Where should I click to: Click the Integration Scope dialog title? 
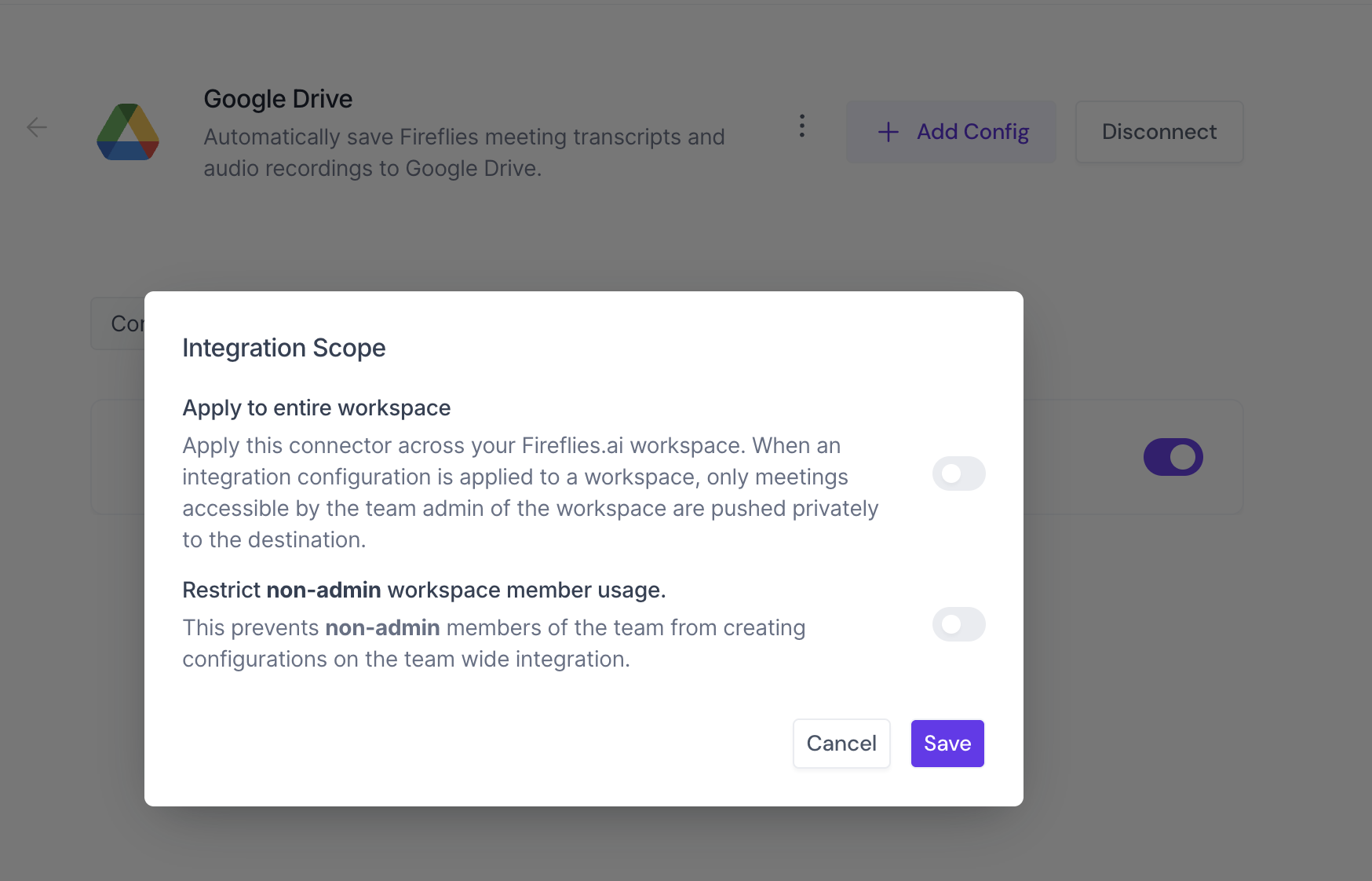[x=284, y=348]
